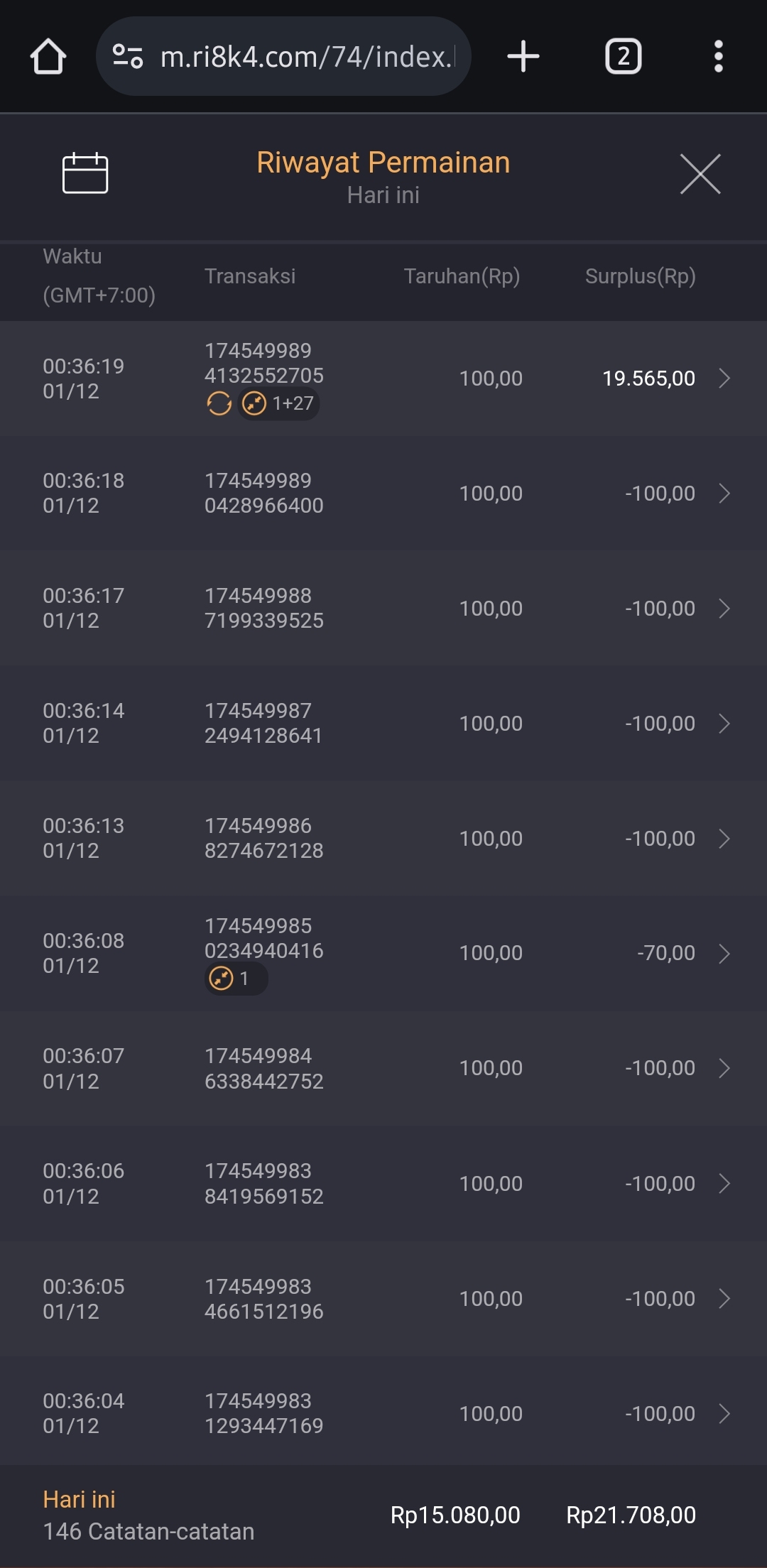Expand details for the 00:36:04 record

click(724, 1414)
